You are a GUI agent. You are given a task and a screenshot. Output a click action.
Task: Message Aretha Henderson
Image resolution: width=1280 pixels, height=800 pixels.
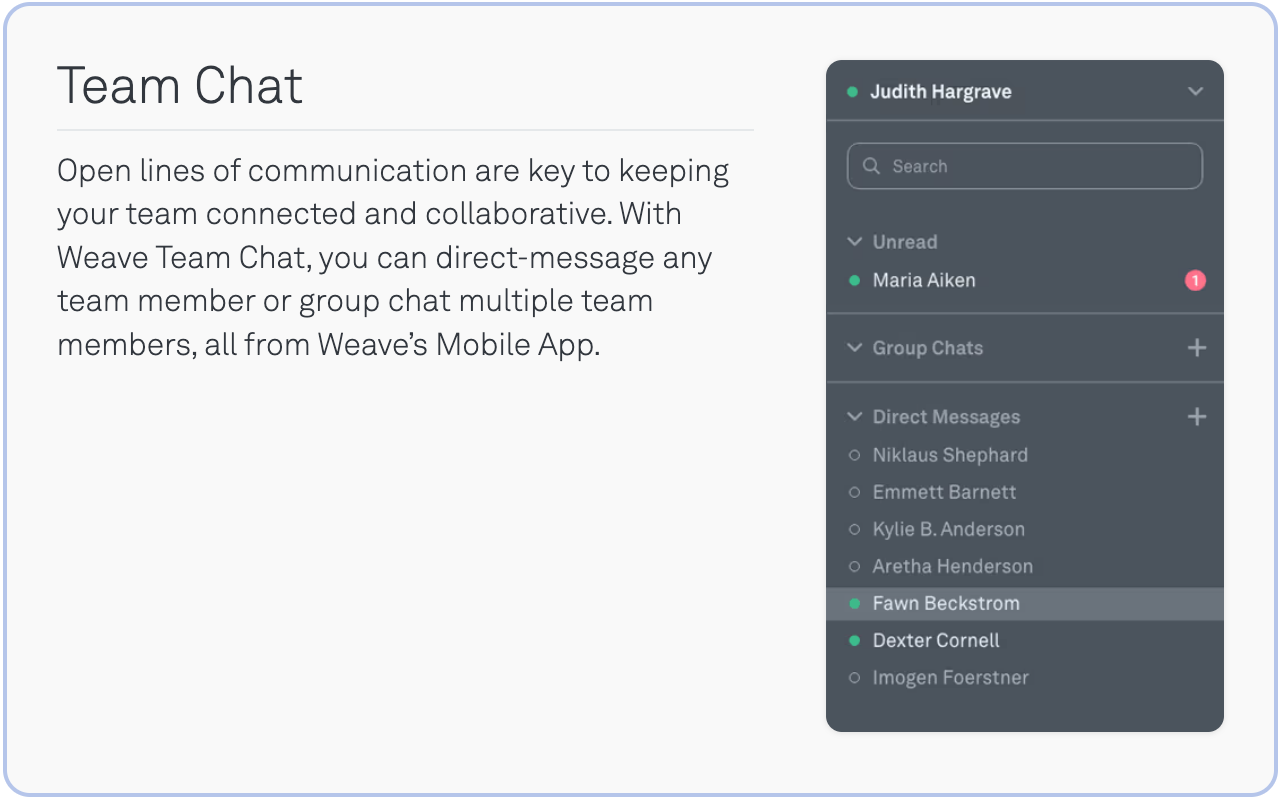pyautogui.click(x=952, y=566)
